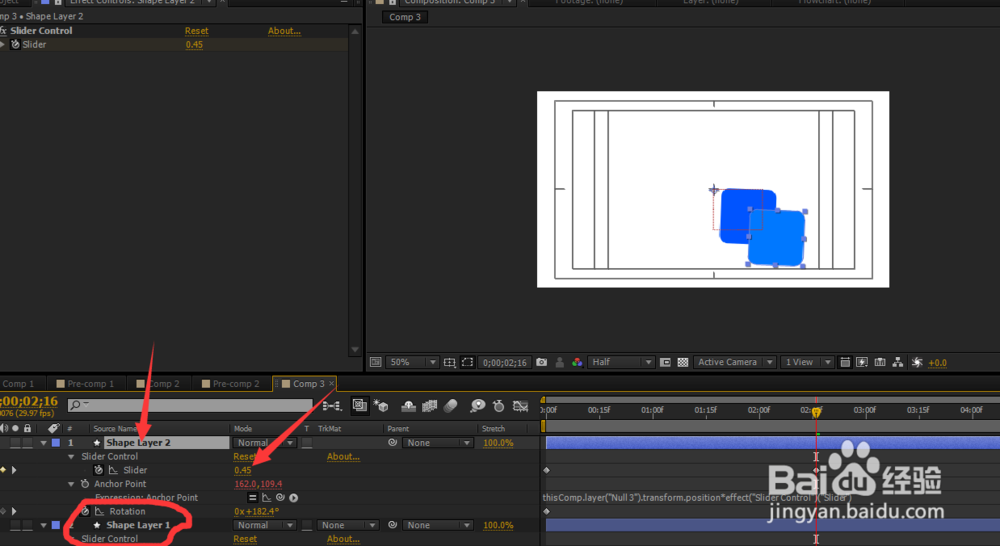Image resolution: width=1000 pixels, height=546 pixels.
Task: Select the Comp 3 timeline tab
Action: click(304, 384)
